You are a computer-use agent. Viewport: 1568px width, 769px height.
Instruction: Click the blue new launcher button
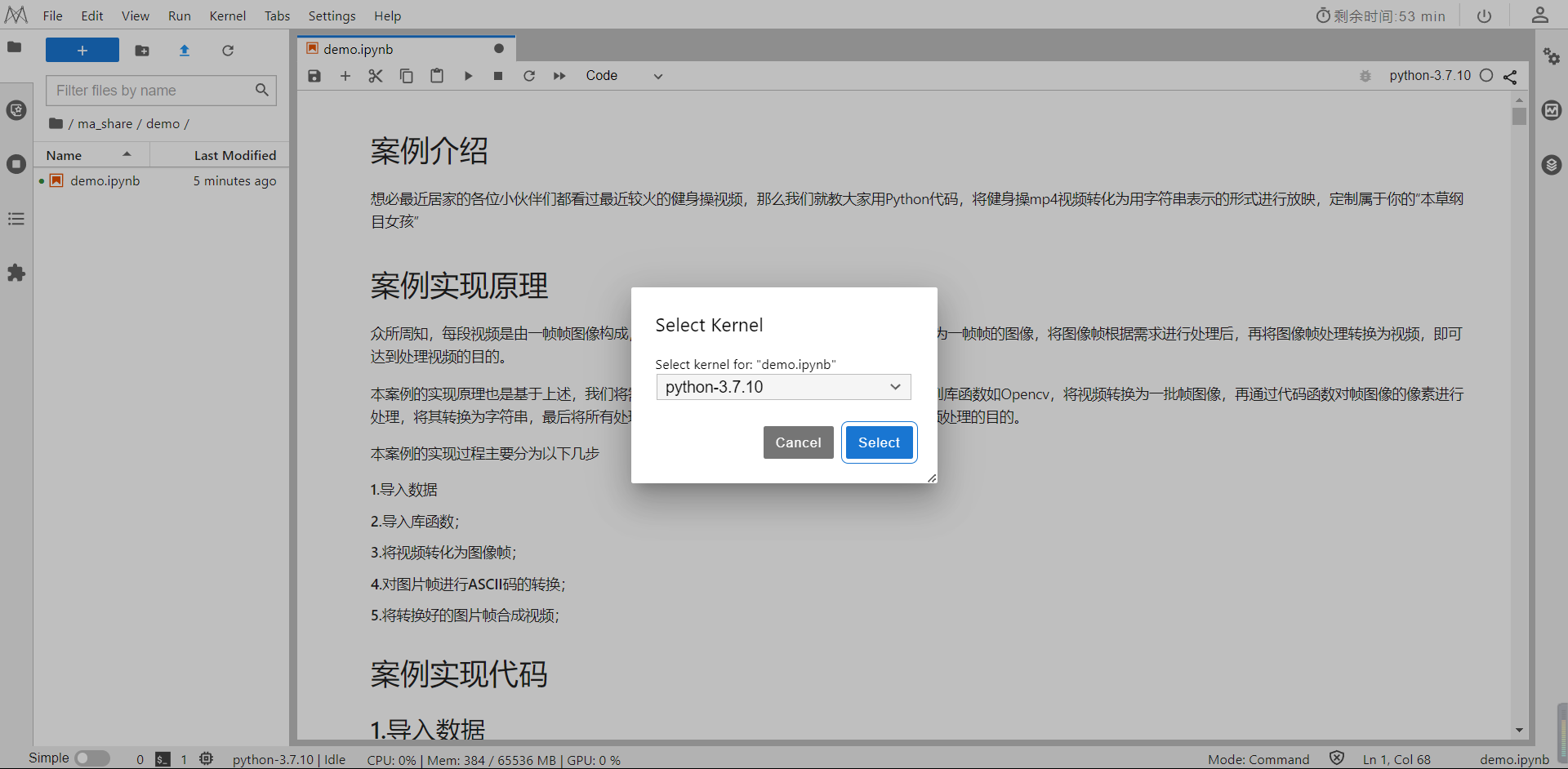82,50
